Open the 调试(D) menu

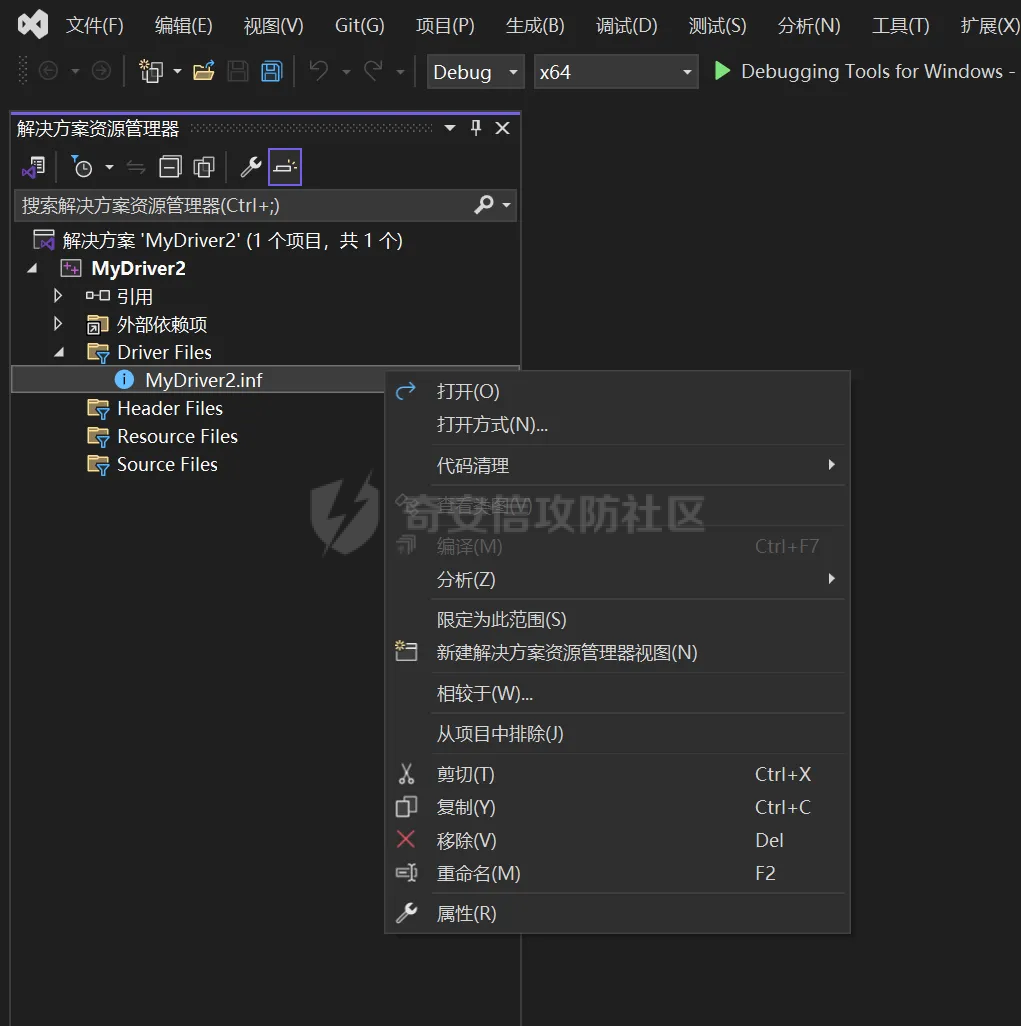pyautogui.click(x=626, y=26)
